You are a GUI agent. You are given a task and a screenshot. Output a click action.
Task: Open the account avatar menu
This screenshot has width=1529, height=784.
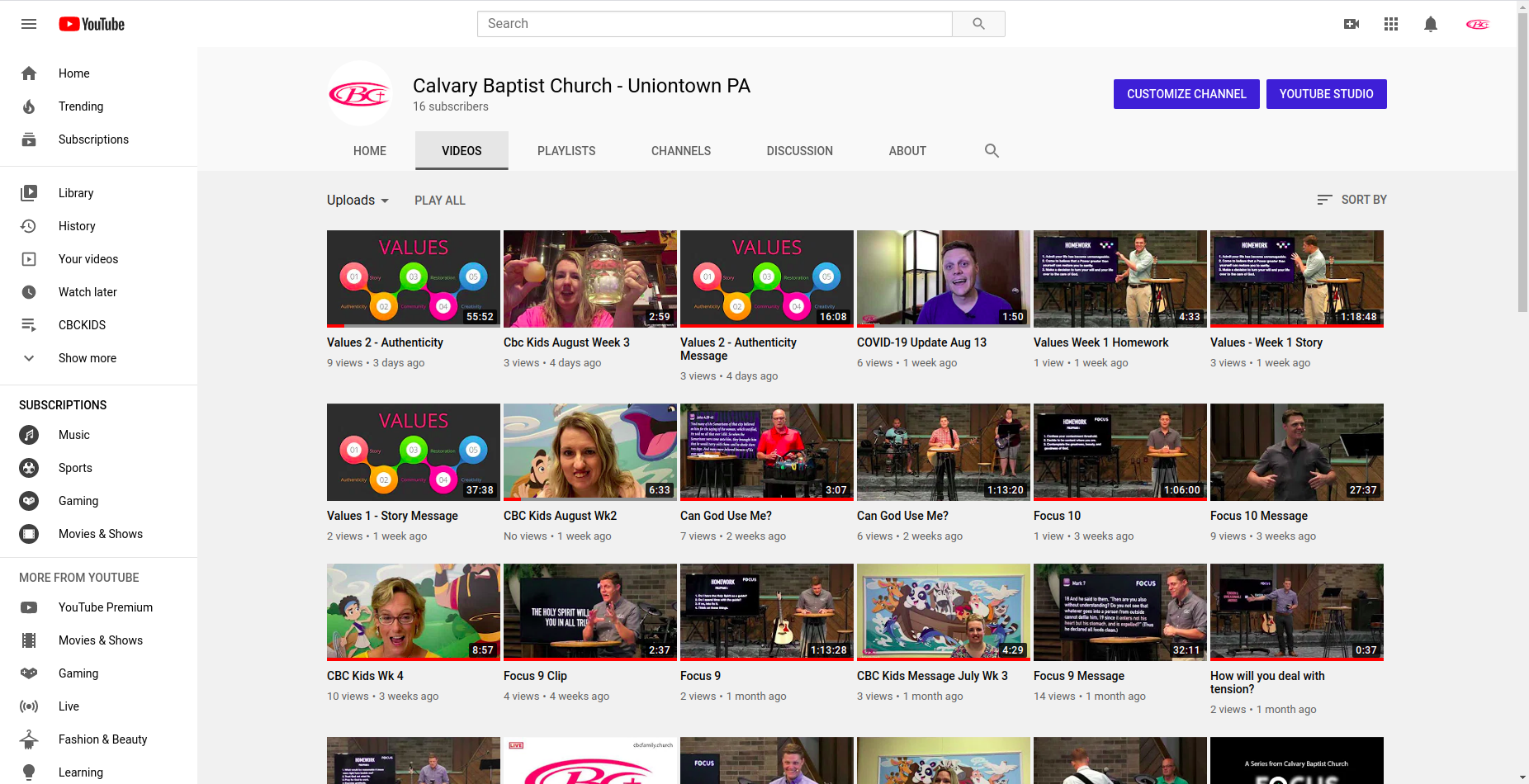[1478, 24]
